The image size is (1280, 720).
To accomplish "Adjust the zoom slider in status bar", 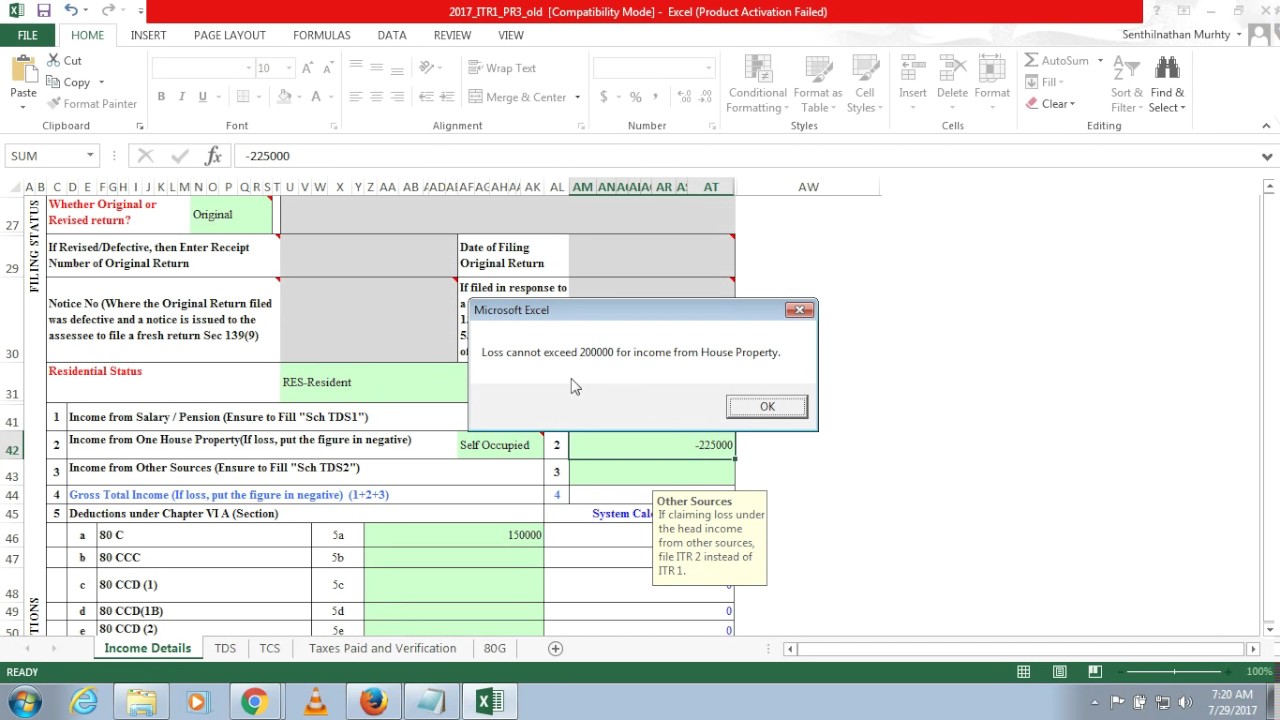I will 1174,672.
